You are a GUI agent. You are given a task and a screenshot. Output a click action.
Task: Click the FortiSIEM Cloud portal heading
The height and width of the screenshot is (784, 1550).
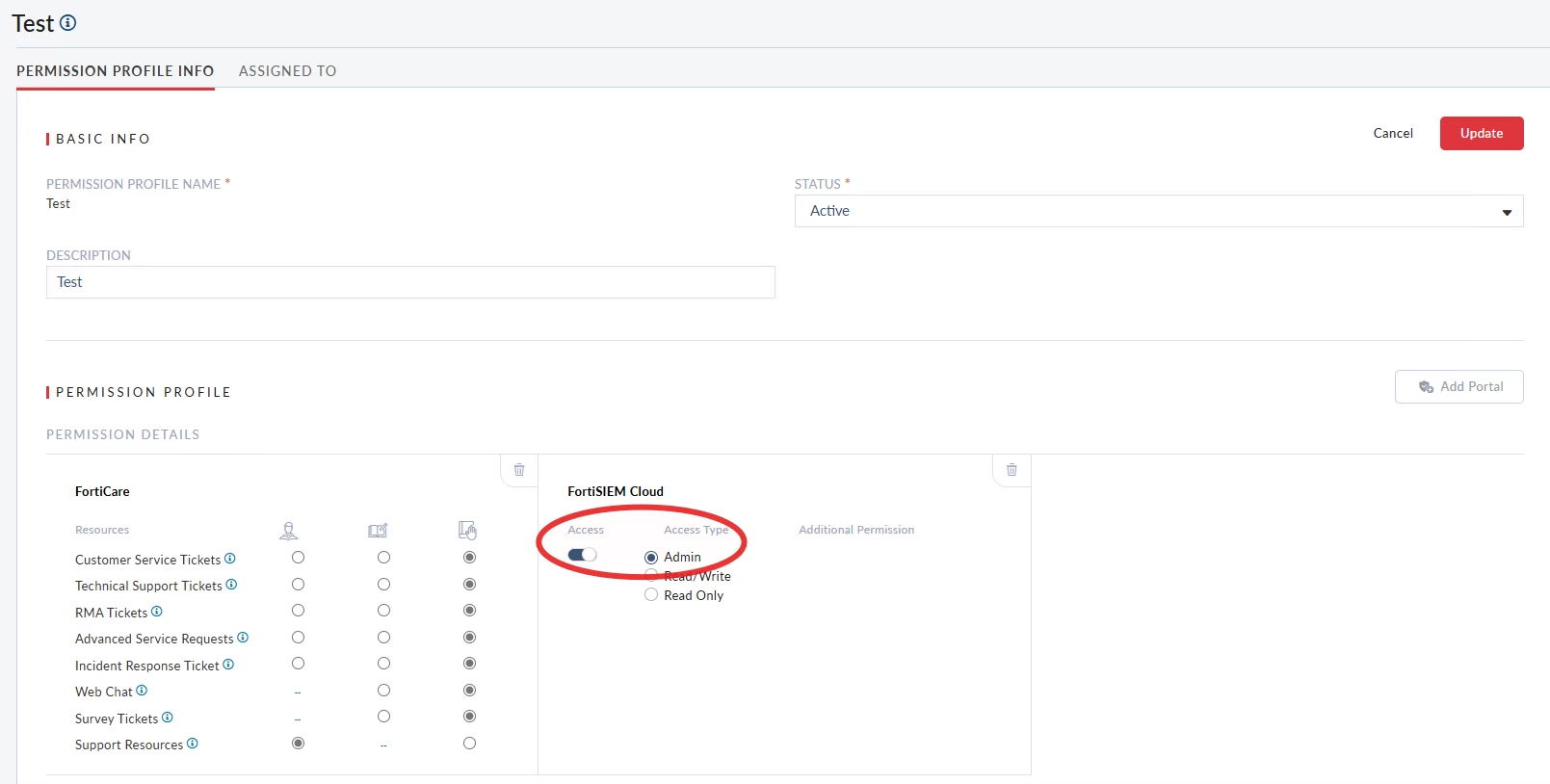tap(616, 491)
